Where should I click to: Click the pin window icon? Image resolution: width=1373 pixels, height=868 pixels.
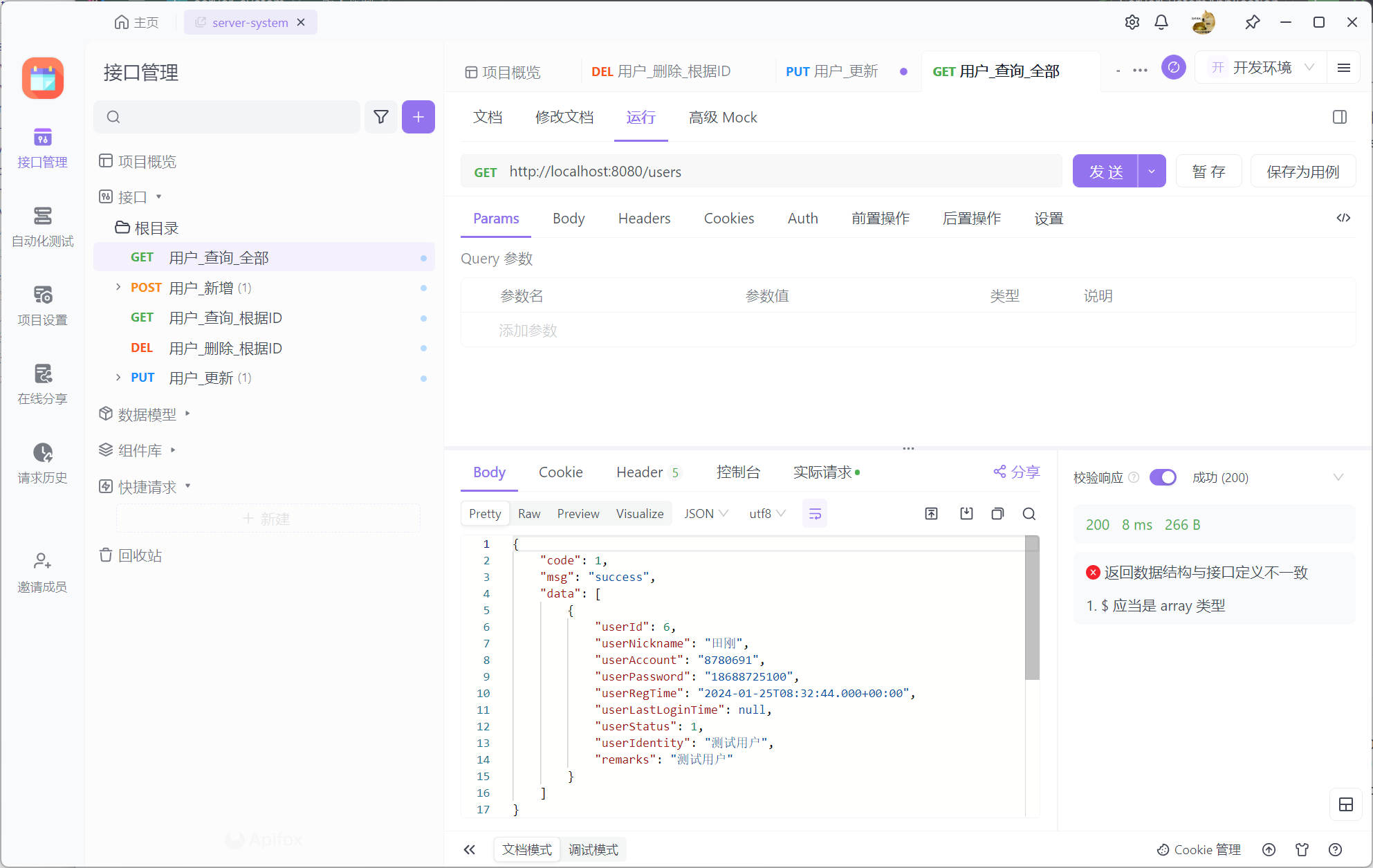[1253, 22]
